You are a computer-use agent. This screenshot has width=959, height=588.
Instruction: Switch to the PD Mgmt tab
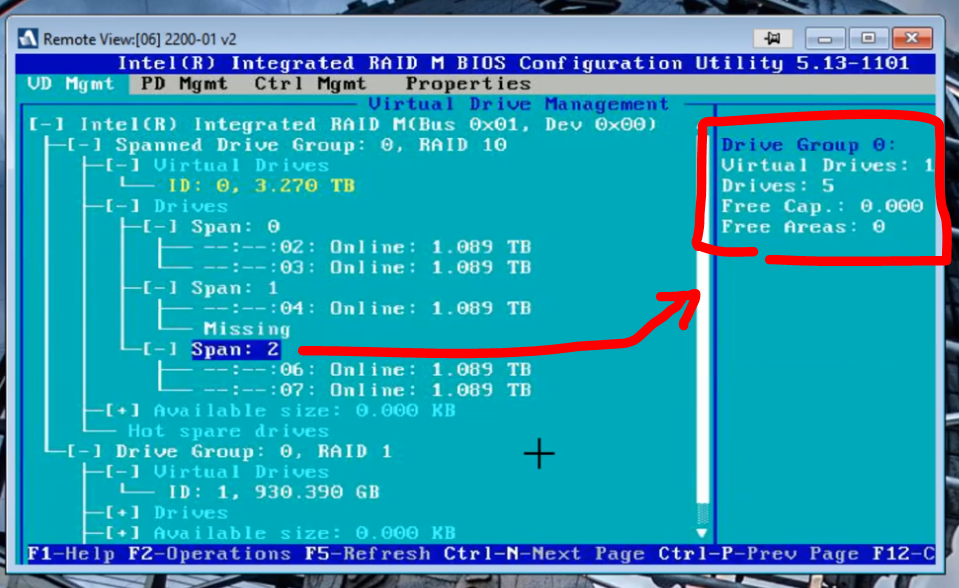click(184, 84)
